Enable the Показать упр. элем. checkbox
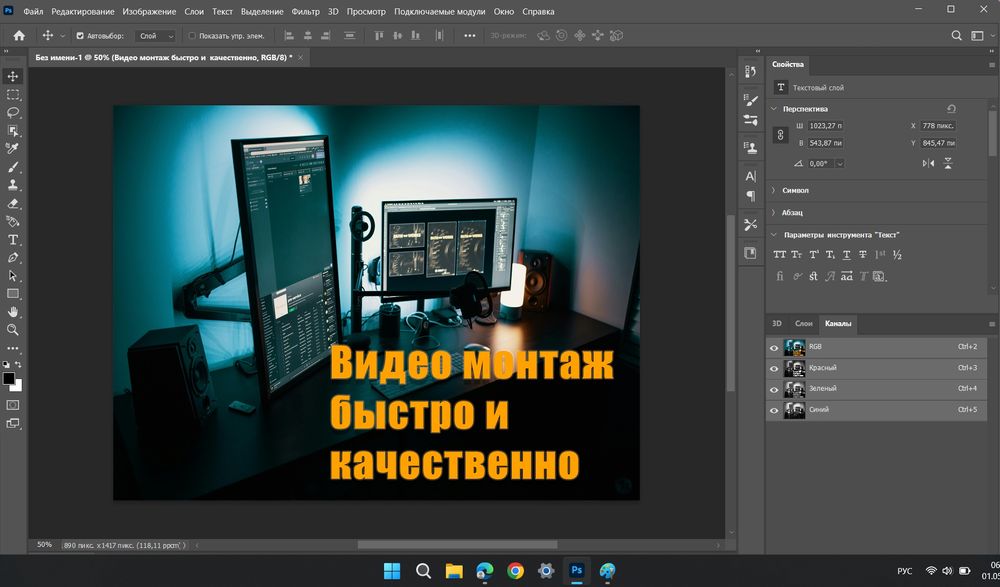Image resolution: width=1000 pixels, height=587 pixels. pos(192,36)
